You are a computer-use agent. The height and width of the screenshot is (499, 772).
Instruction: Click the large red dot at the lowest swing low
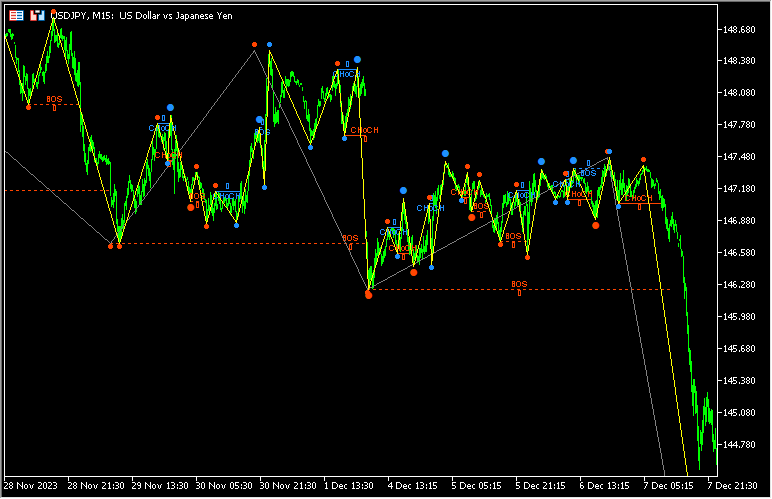[x=369, y=295]
